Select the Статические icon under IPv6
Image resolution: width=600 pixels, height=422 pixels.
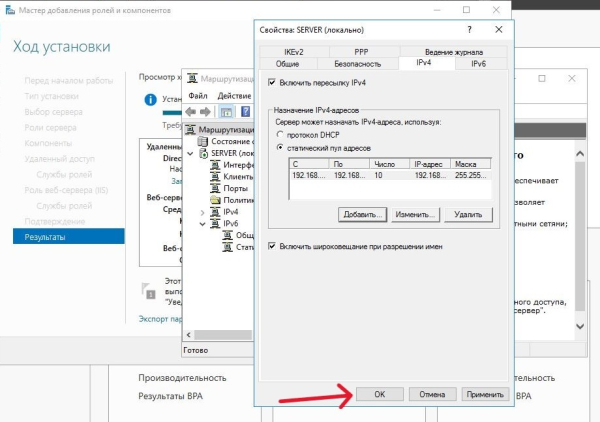pyautogui.click(x=228, y=247)
